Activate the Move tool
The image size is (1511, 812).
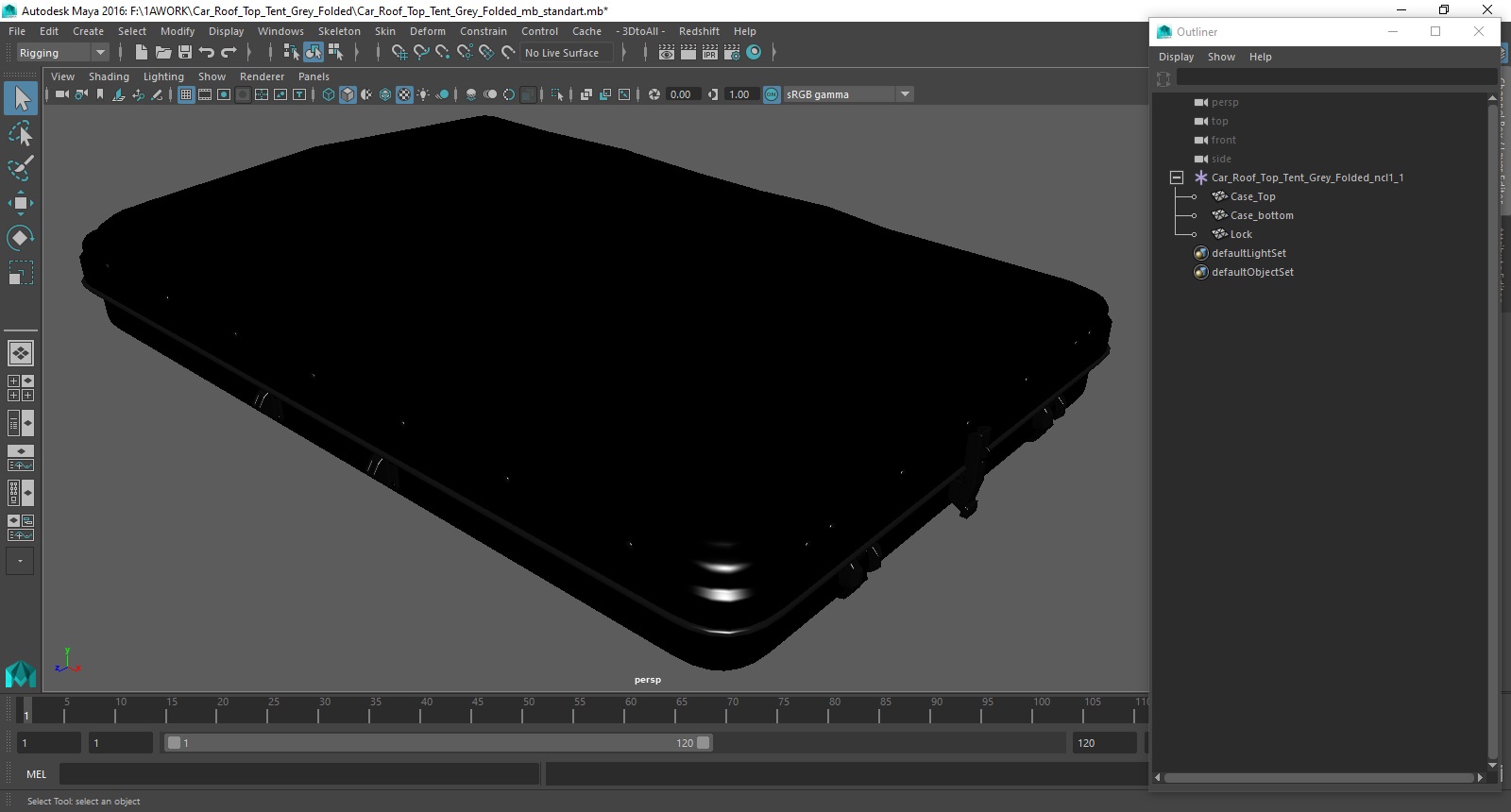[21, 203]
